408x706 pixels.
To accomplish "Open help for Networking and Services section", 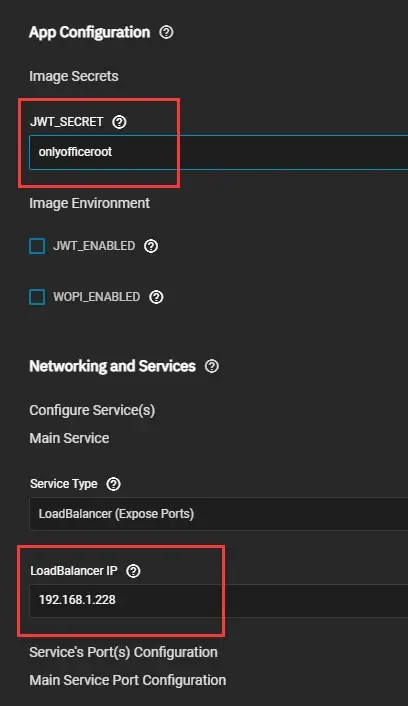I will [212, 366].
